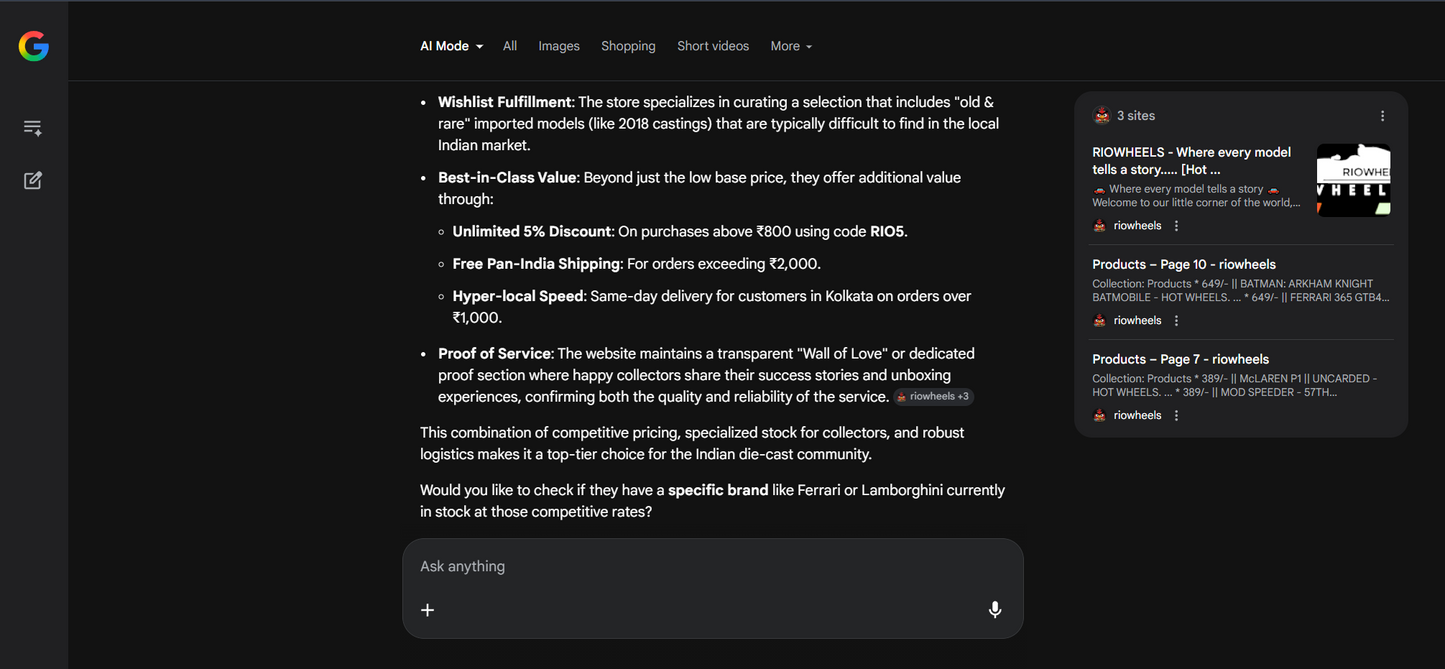Click the riowheels +3 source chip
This screenshot has width=1445, height=669.
[933, 397]
